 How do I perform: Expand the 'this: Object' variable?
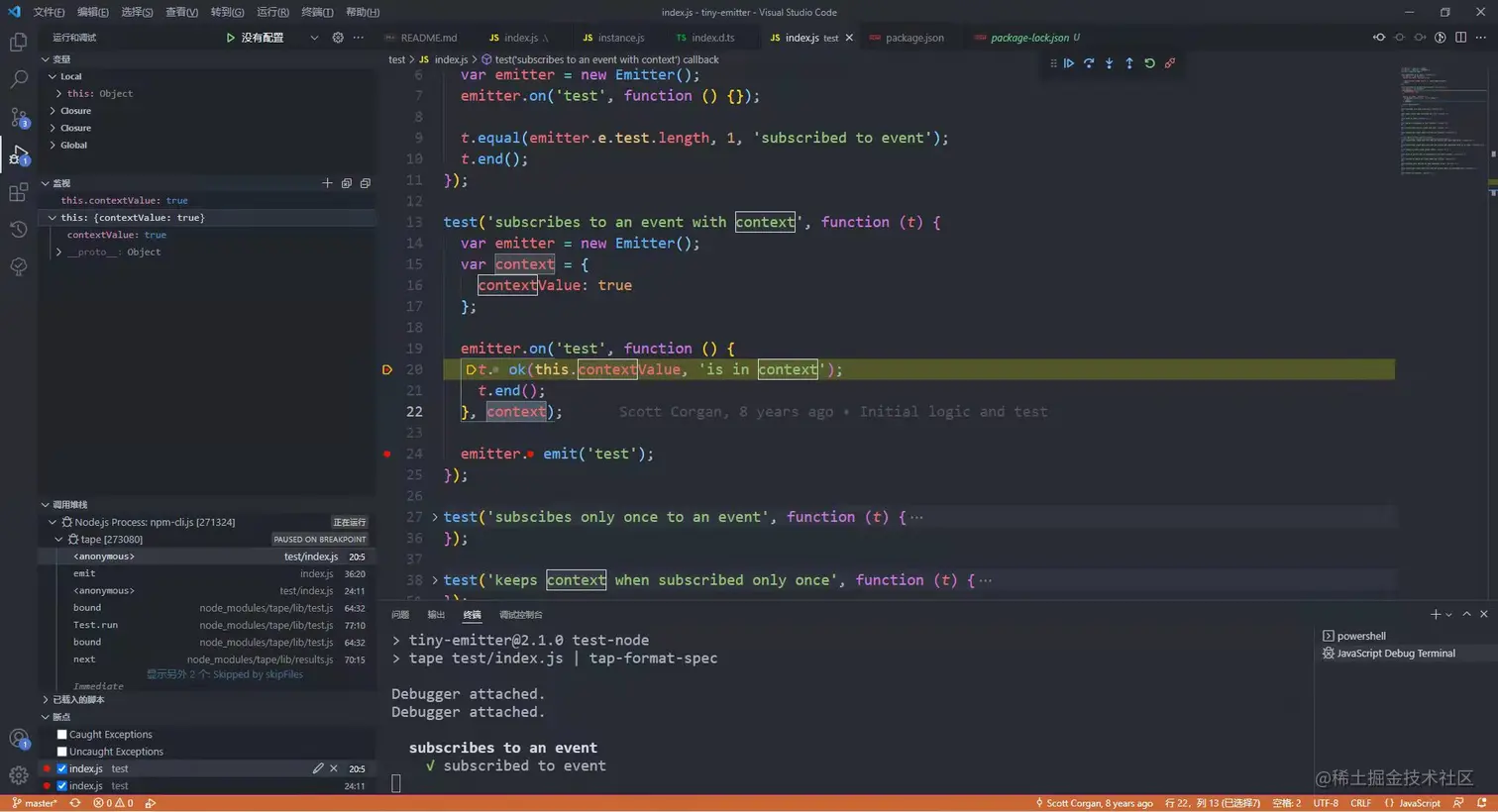(59, 94)
